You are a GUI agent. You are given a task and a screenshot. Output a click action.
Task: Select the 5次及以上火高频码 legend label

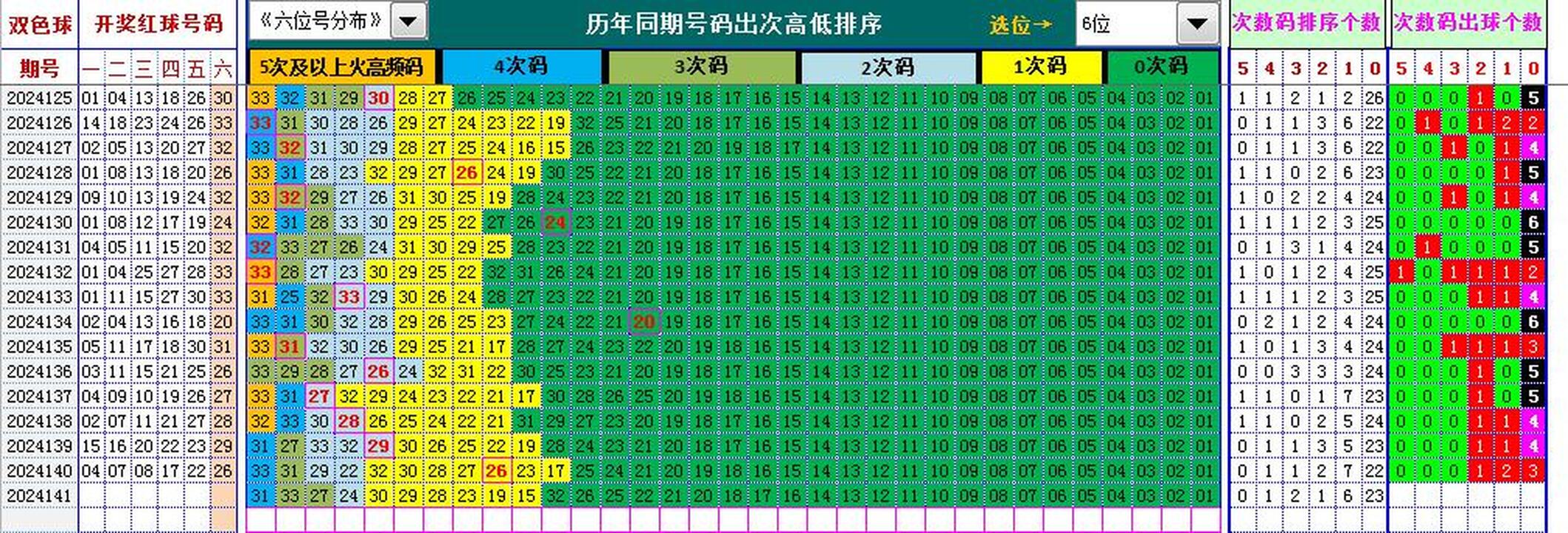342,67
